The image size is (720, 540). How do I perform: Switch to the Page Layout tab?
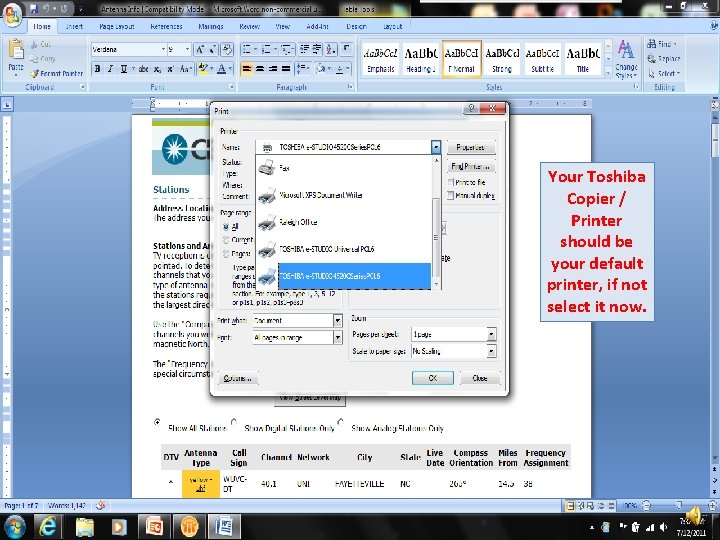(117, 26)
